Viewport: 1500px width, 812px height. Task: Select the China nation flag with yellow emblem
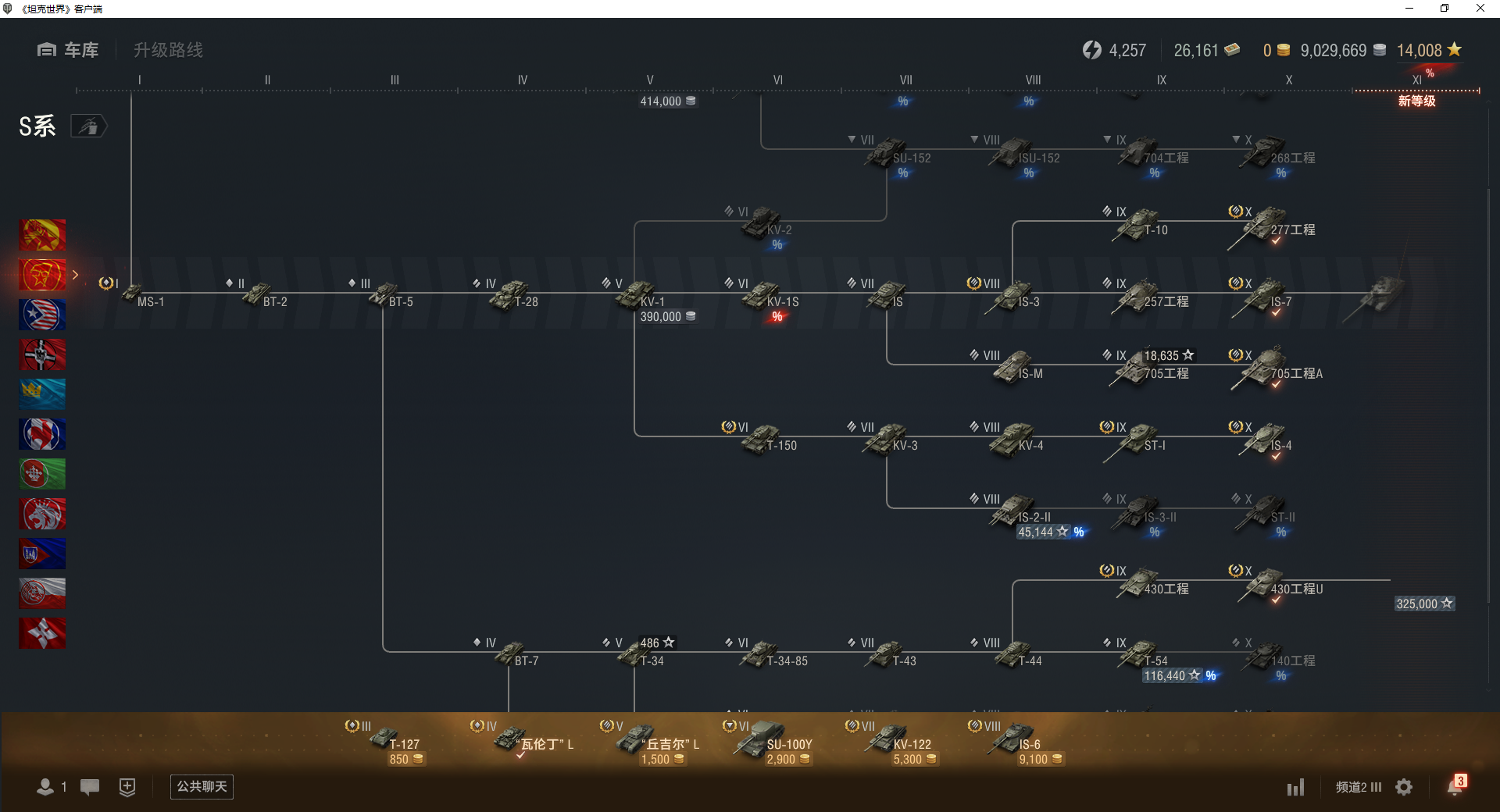pyautogui.click(x=42, y=235)
